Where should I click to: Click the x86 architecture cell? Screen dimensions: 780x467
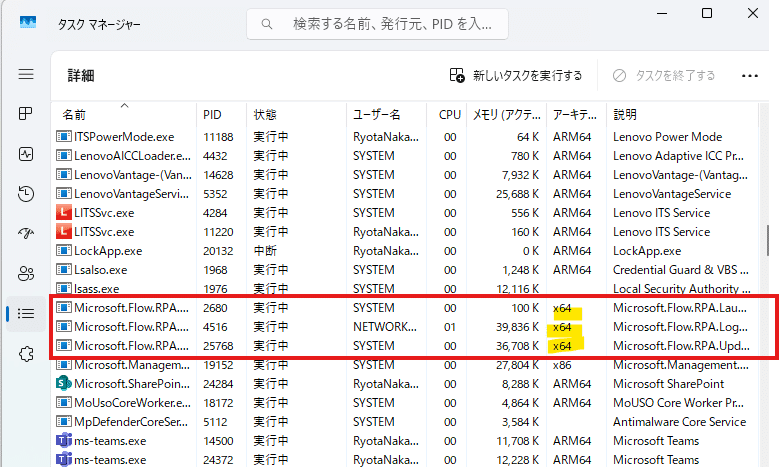click(x=562, y=365)
